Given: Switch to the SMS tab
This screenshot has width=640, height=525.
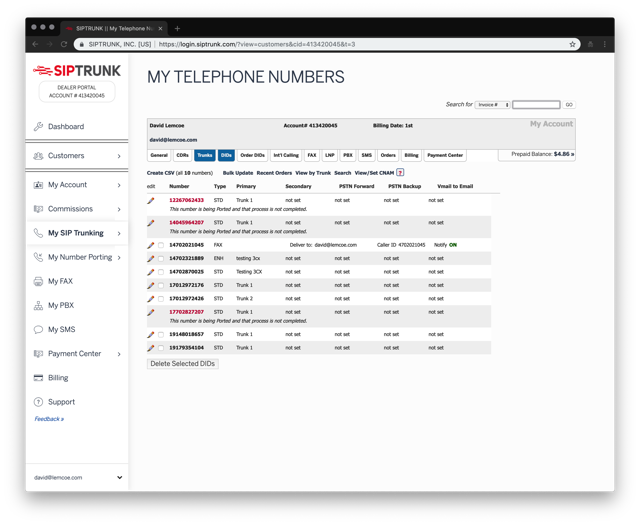Looking at the screenshot, I should 367,155.
